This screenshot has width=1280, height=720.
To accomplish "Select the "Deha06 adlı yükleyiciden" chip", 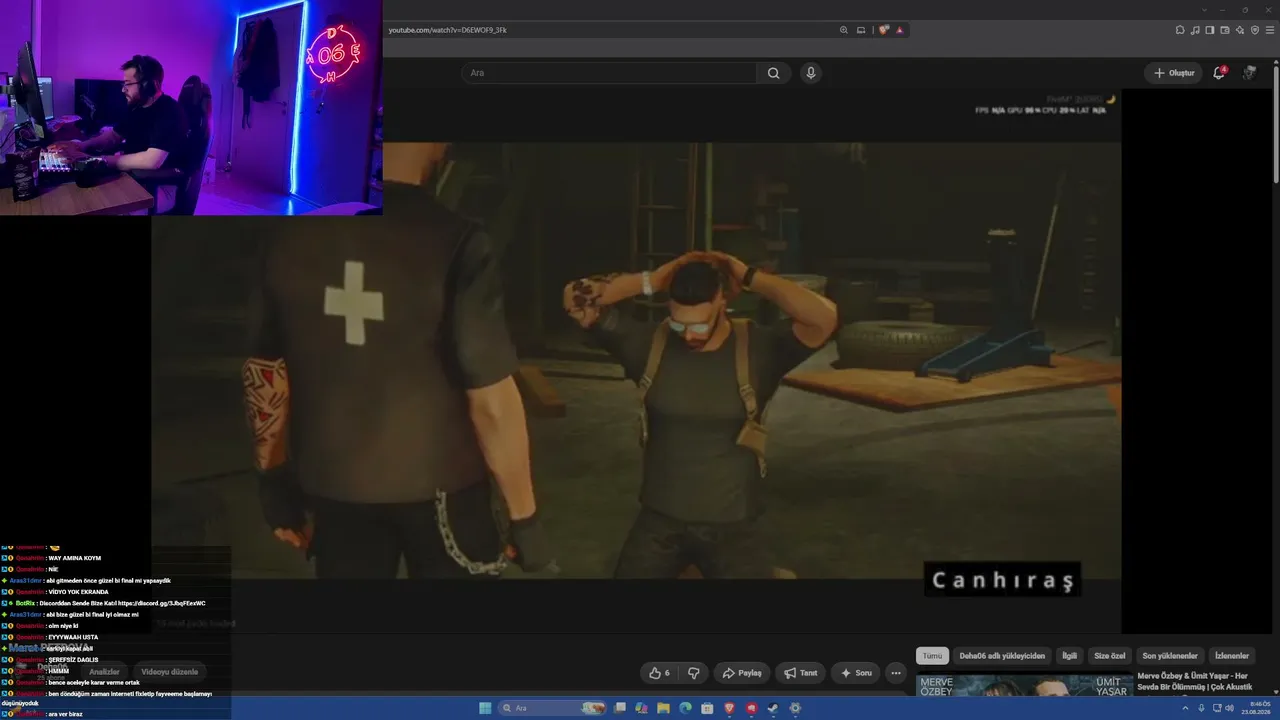I will (x=1002, y=656).
